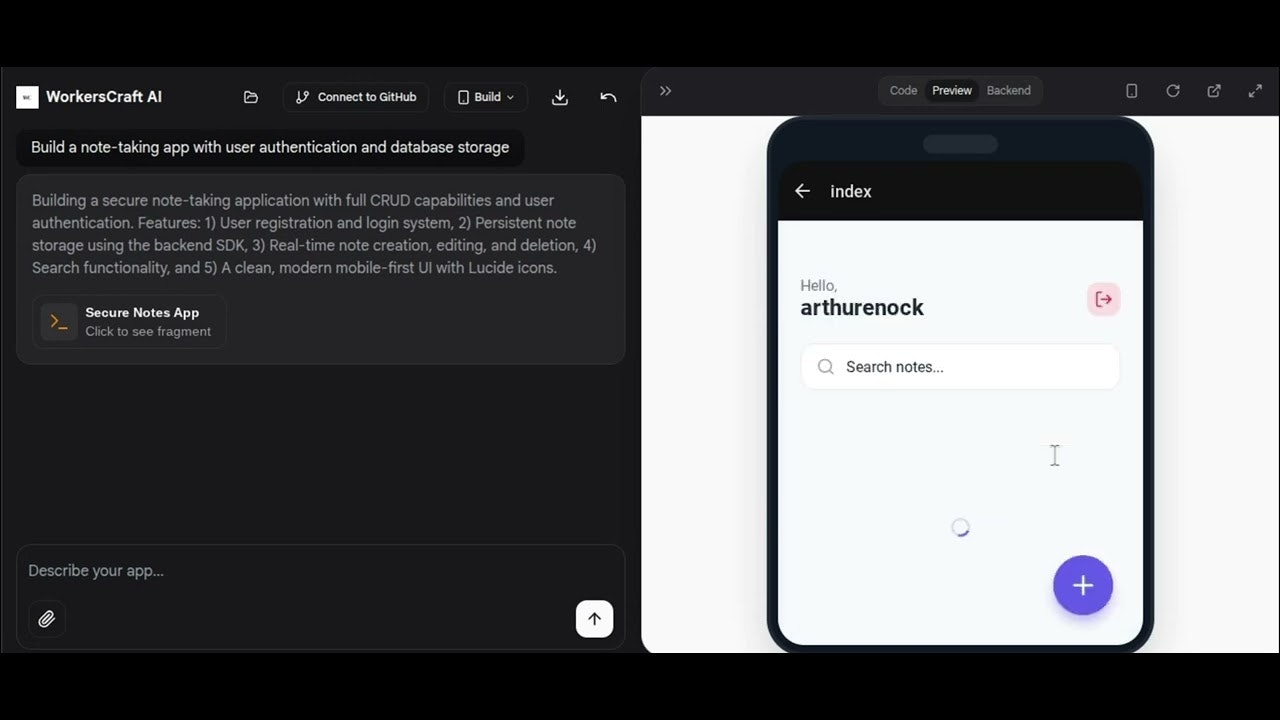Open the Build dropdown
The height and width of the screenshot is (720, 1280).
coord(485,97)
